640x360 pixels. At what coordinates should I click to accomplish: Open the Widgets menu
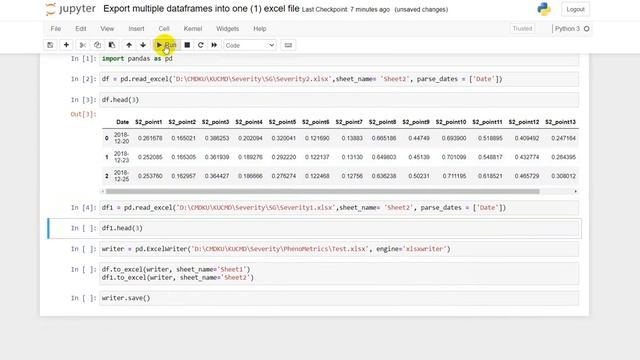(227, 29)
